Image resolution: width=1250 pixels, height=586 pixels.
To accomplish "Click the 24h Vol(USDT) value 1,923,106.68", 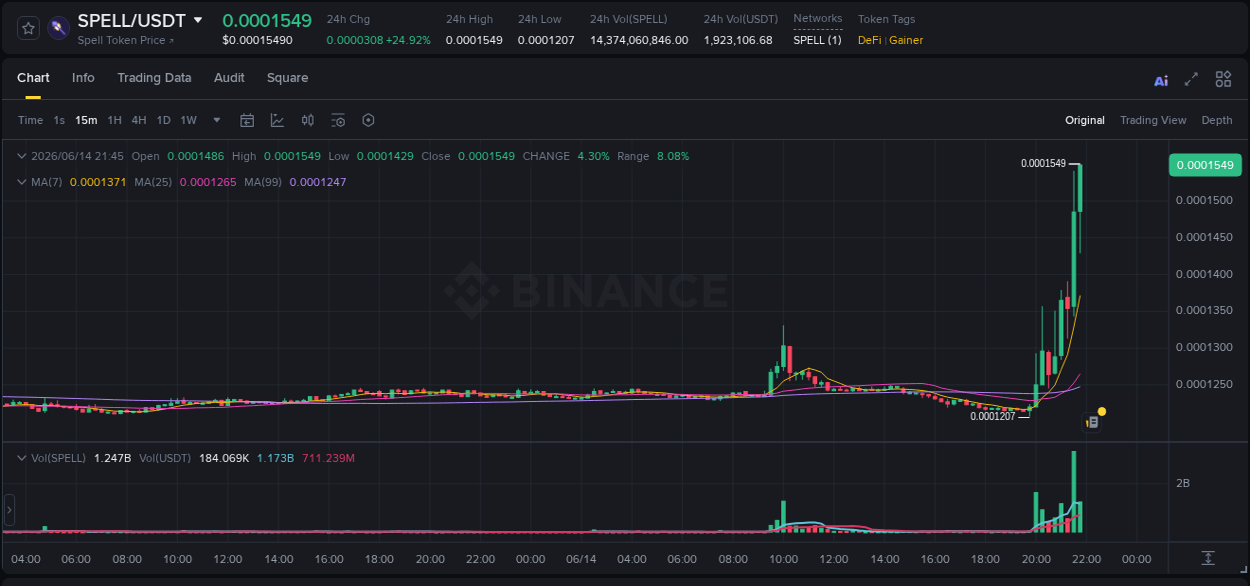I will pyautogui.click(x=738, y=40).
